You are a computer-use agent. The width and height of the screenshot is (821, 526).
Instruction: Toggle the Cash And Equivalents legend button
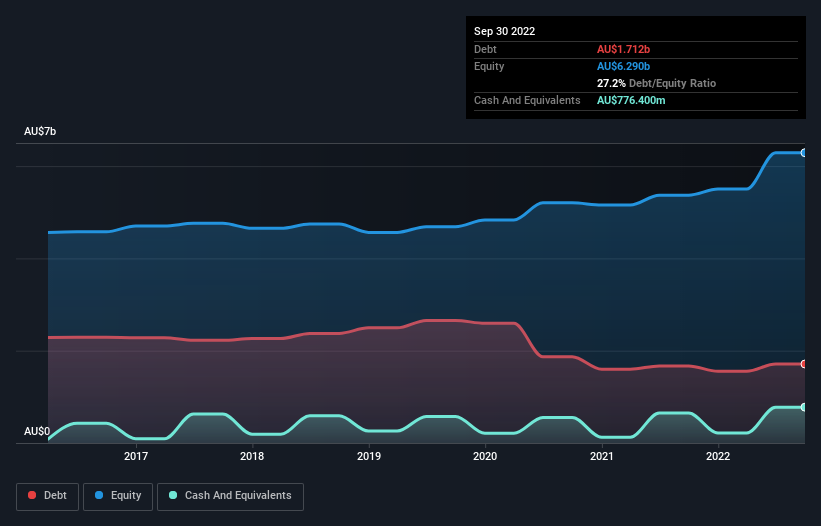click(x=230, y=496)
